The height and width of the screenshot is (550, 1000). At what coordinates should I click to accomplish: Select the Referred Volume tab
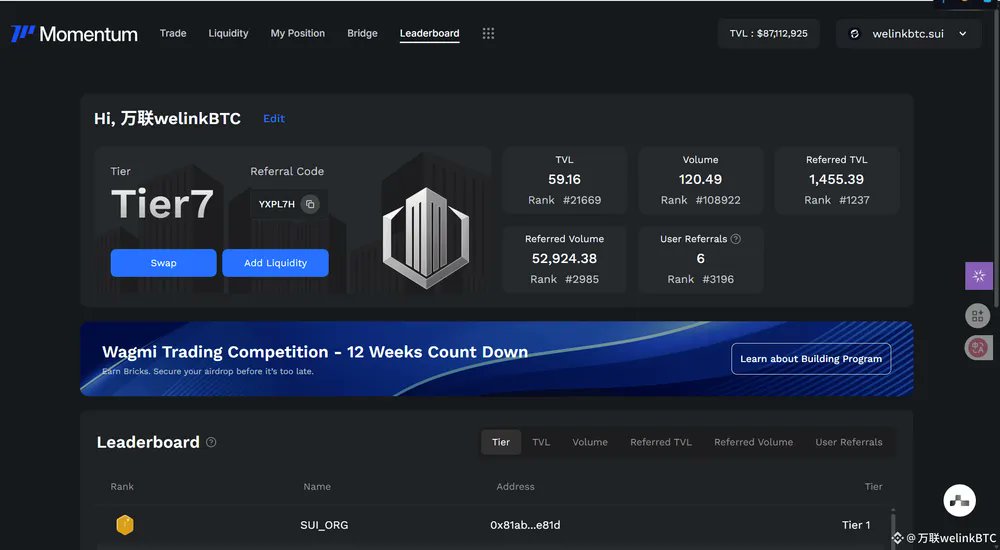click(753, 442)
